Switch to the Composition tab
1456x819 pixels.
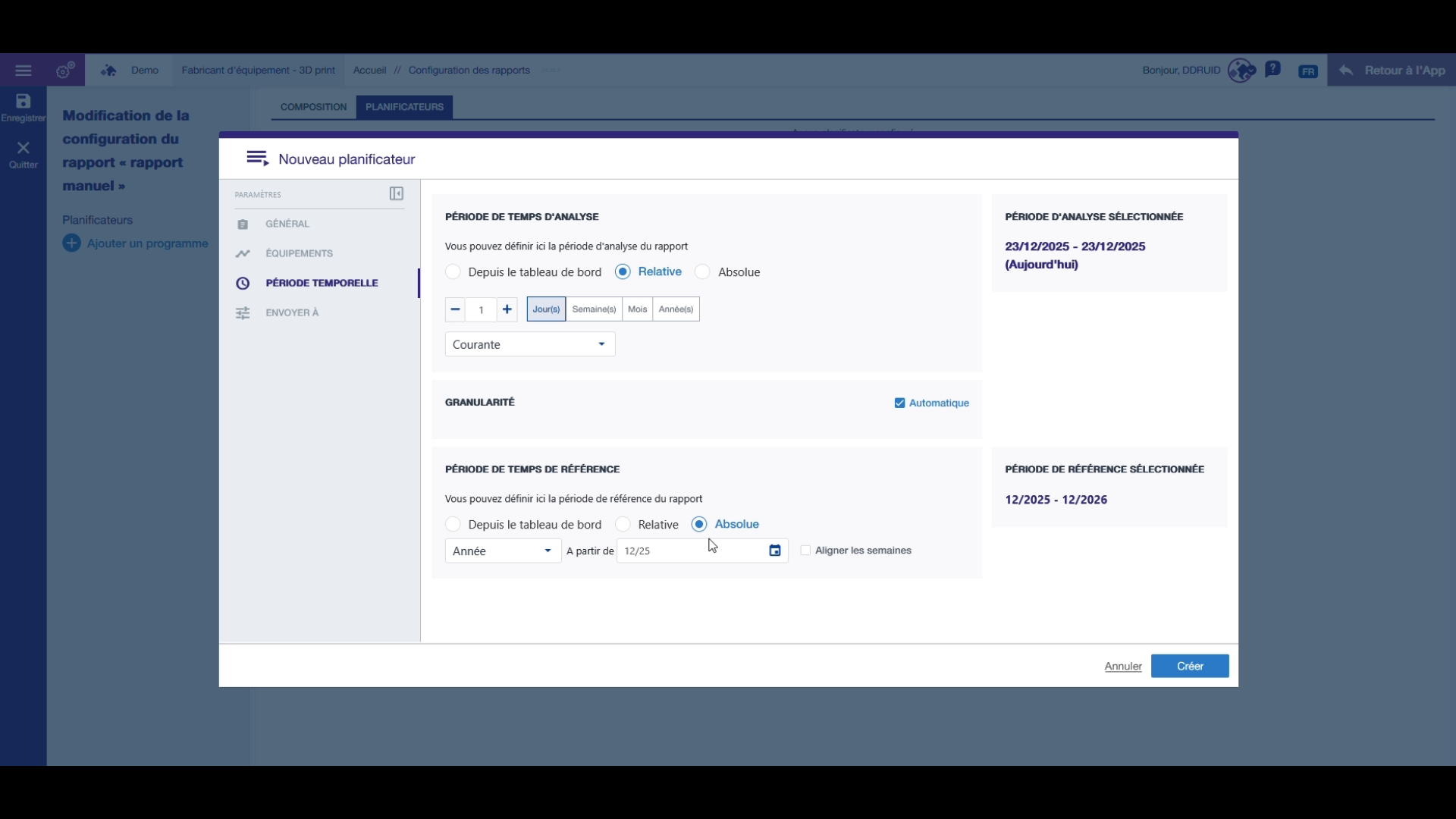pyautogui.click(x=313, y=107)
